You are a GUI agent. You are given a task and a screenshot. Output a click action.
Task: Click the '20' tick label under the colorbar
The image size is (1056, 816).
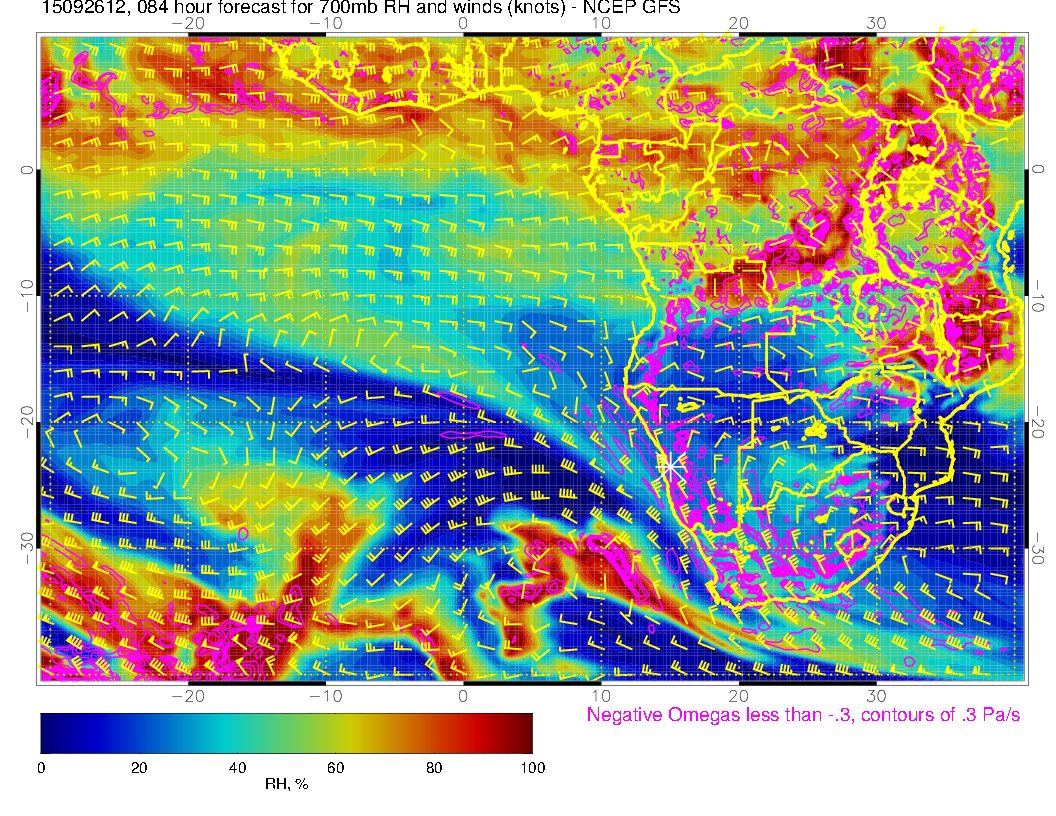click(139, 768)
